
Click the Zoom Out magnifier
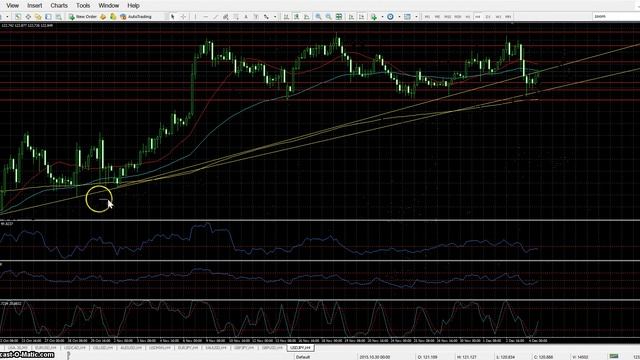coord(329,17)
